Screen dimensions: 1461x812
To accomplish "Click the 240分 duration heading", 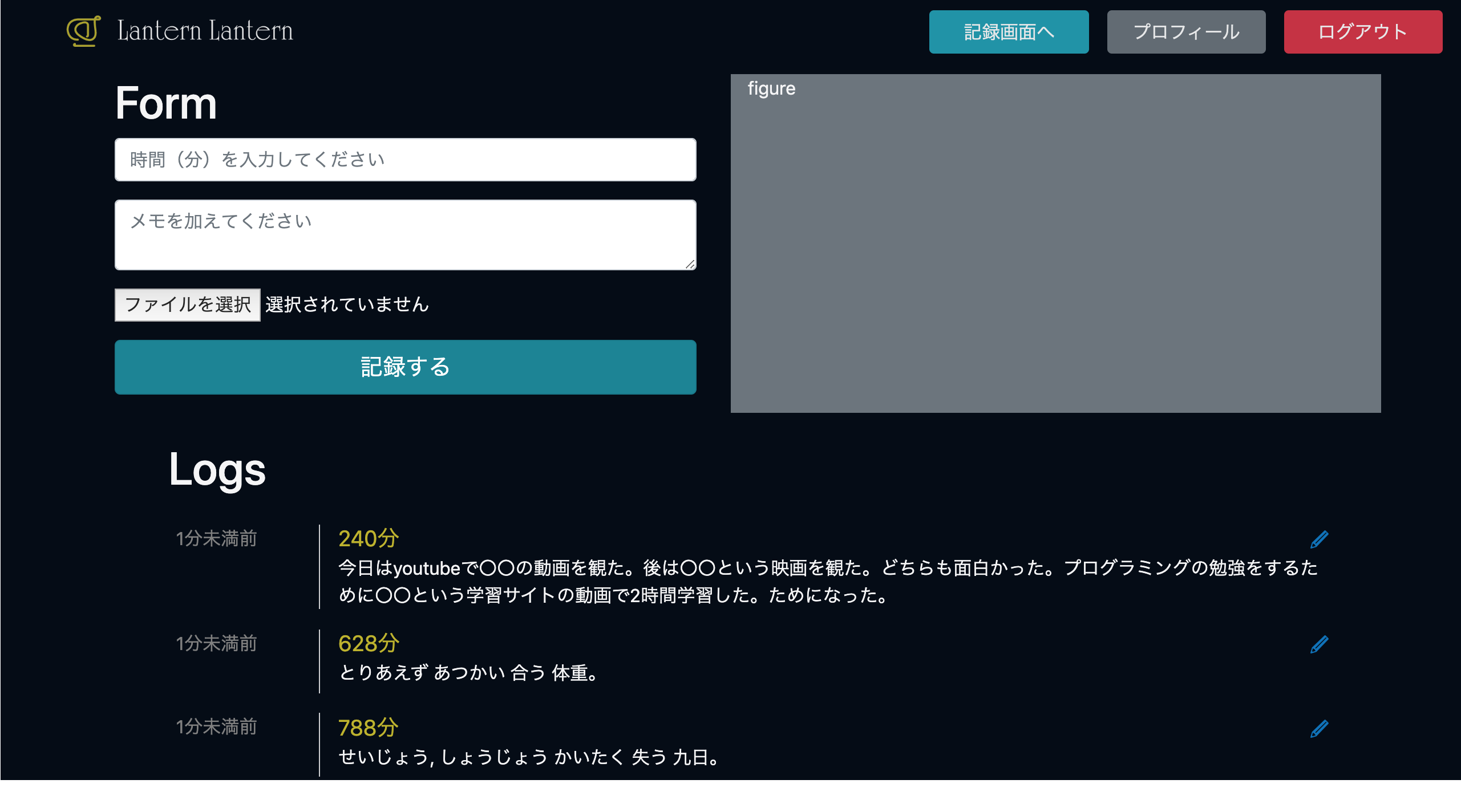I will coord(369,538).
